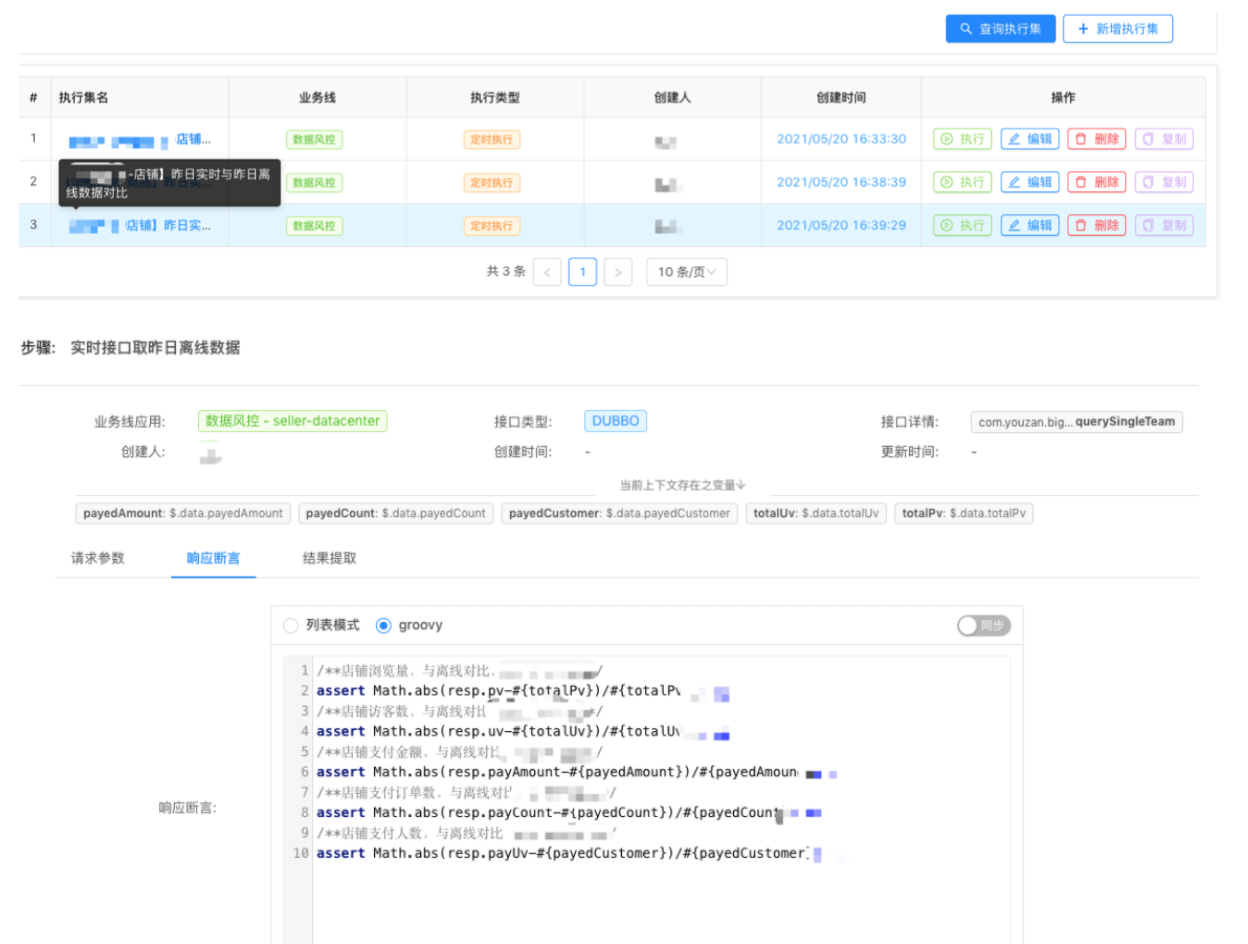The image size is (1248, 944).
Task: Delete execution set in row 1
Action: tap(1096, 139)
